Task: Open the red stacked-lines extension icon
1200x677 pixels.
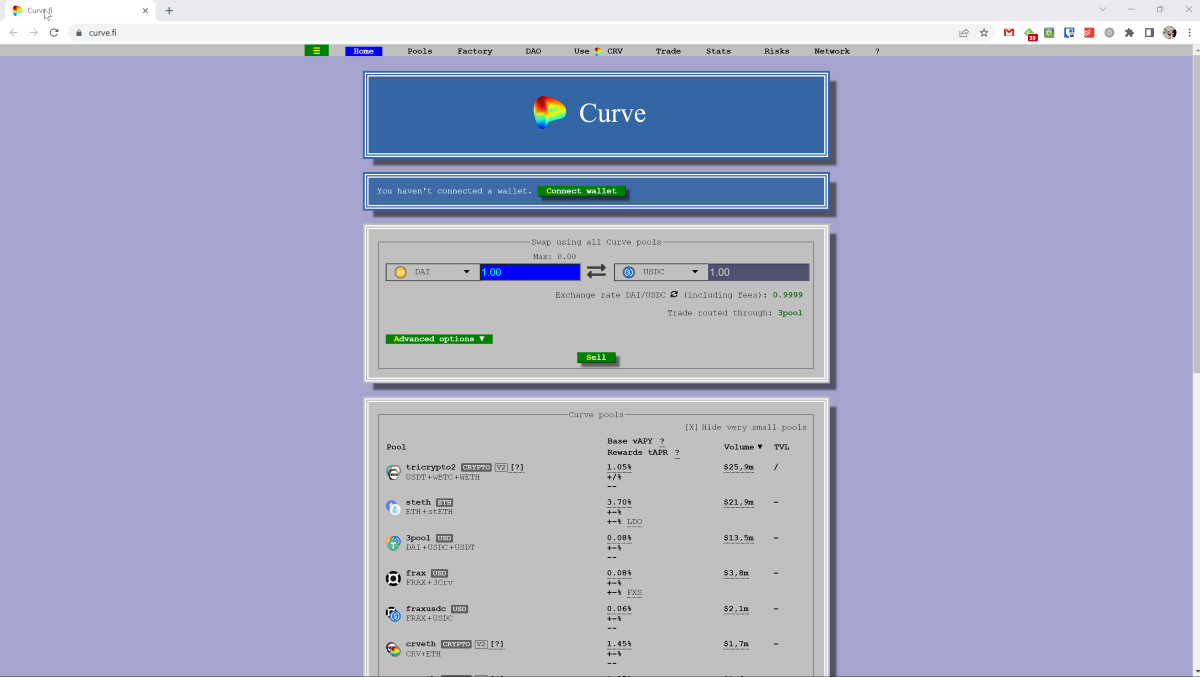Action: pos(1089,32)
